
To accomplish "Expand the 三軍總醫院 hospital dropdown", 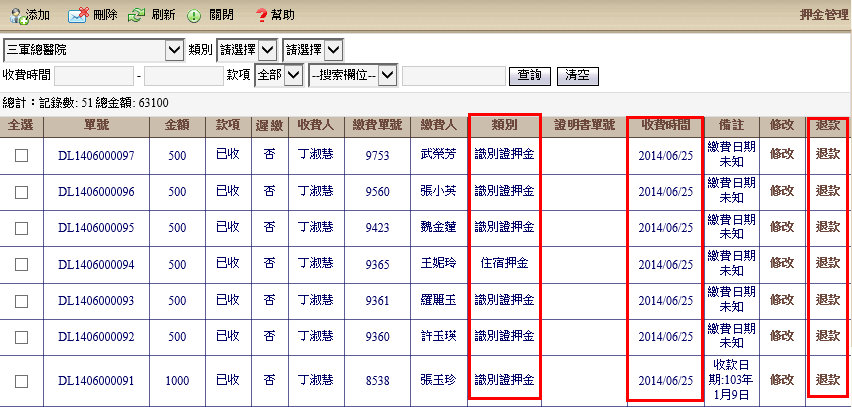I will click(94, 50).
